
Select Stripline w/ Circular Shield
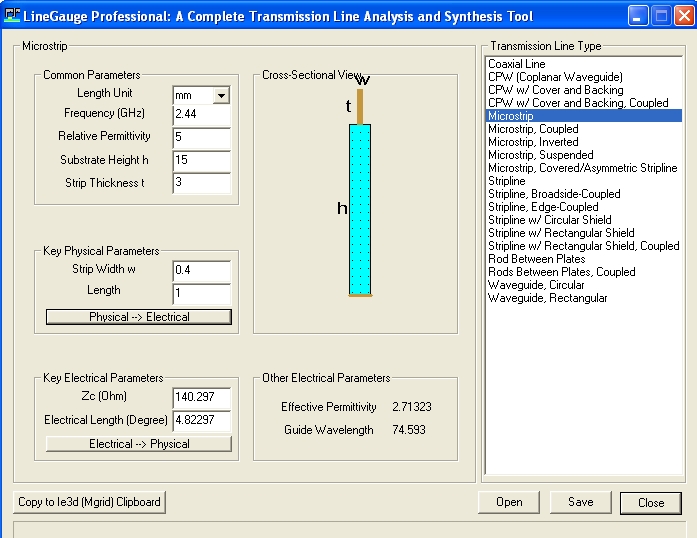pyautogui.click(x=584, y=220)
